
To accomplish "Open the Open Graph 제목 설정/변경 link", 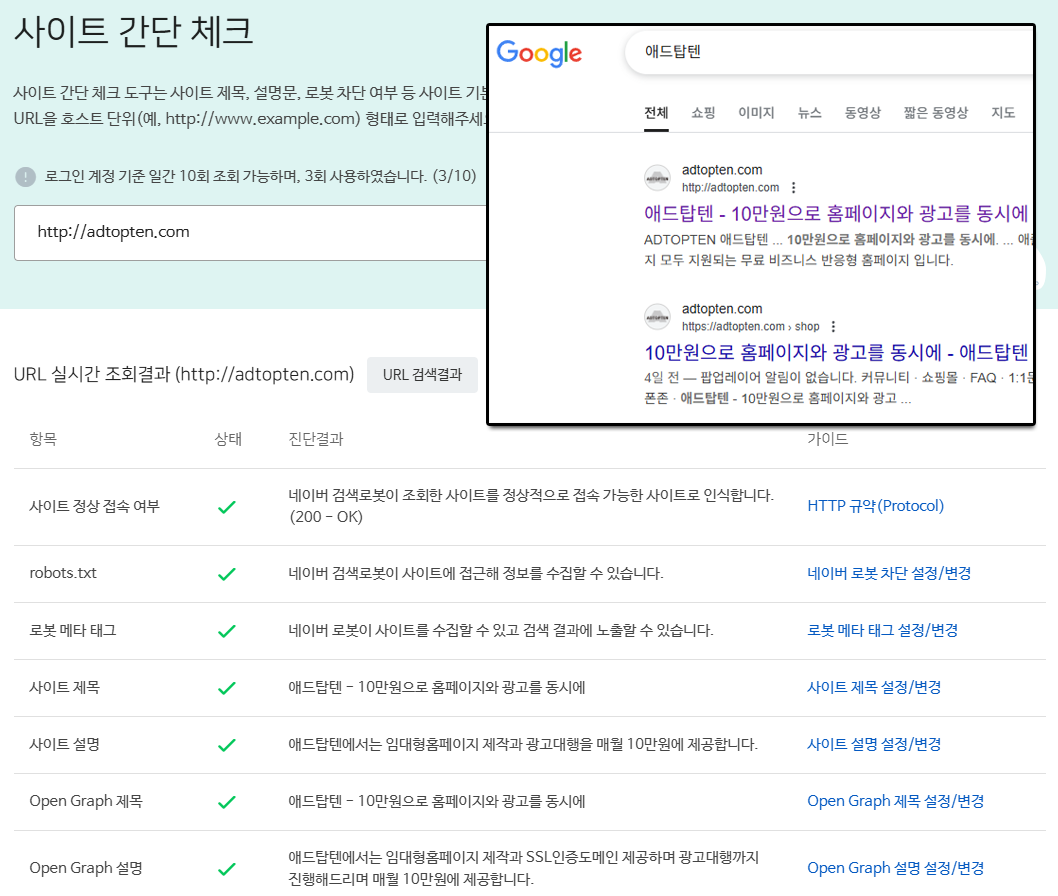I will [x=895, y=801].
